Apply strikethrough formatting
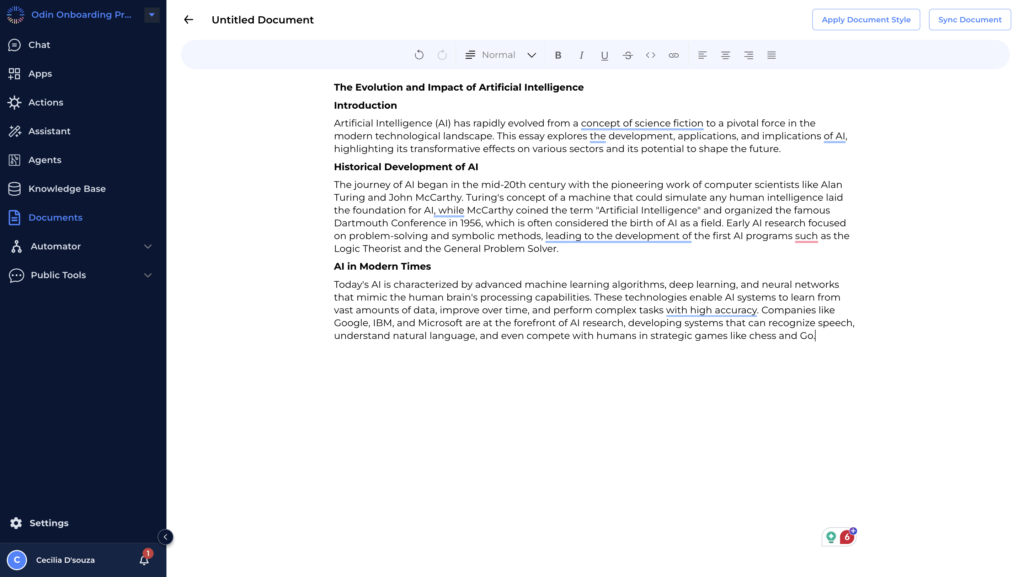The height and width of the screenshot is (577, 1024). (627, 55)
